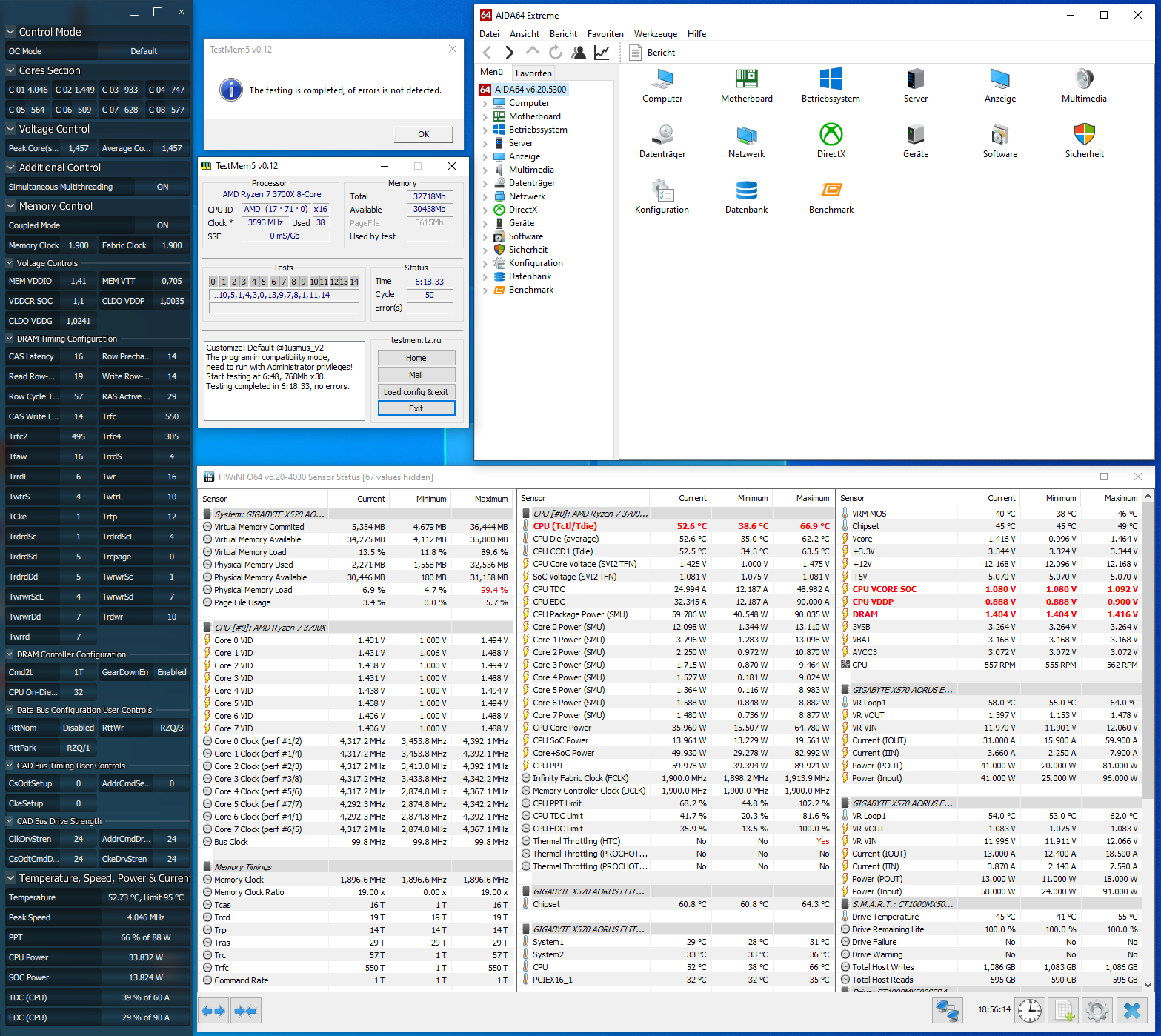
Task: Go back with AIDA64 back arrow
Action: (x=487, y=53)
